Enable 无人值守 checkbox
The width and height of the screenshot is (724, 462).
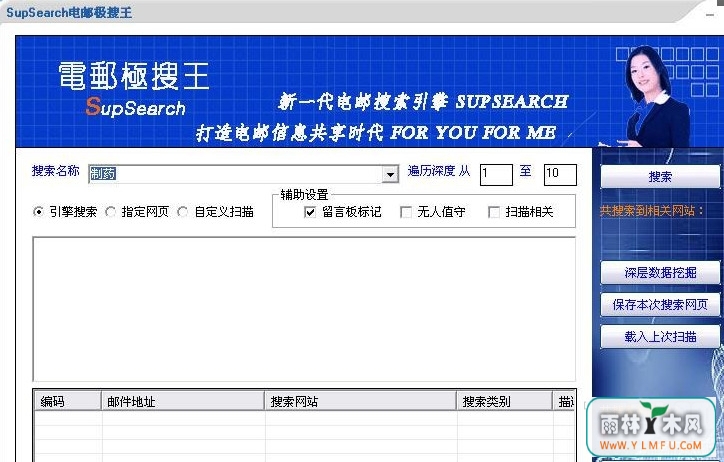405,212
